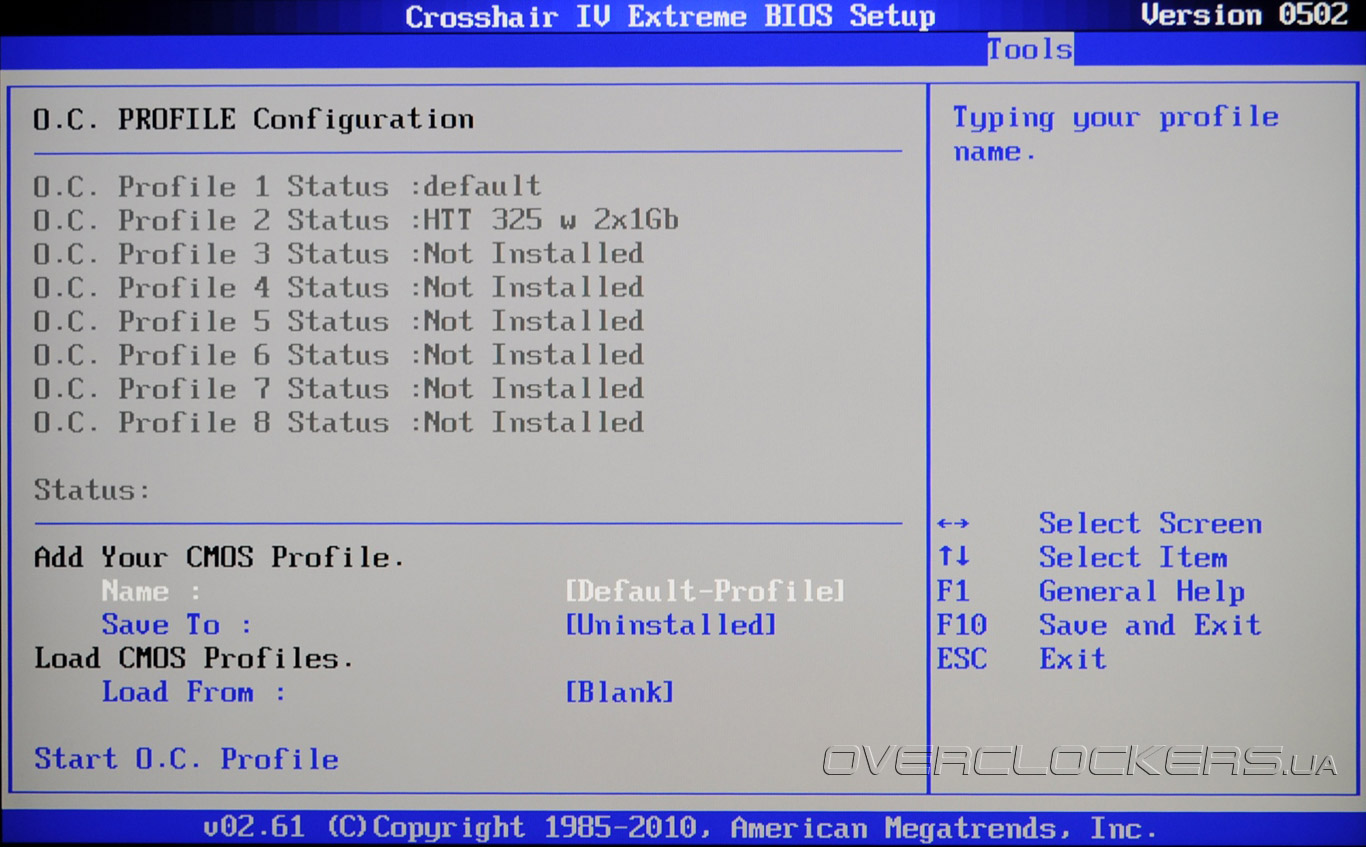Select the Default-Profile name field
The width and height of the screenshot is (1366, 847).
705,591
